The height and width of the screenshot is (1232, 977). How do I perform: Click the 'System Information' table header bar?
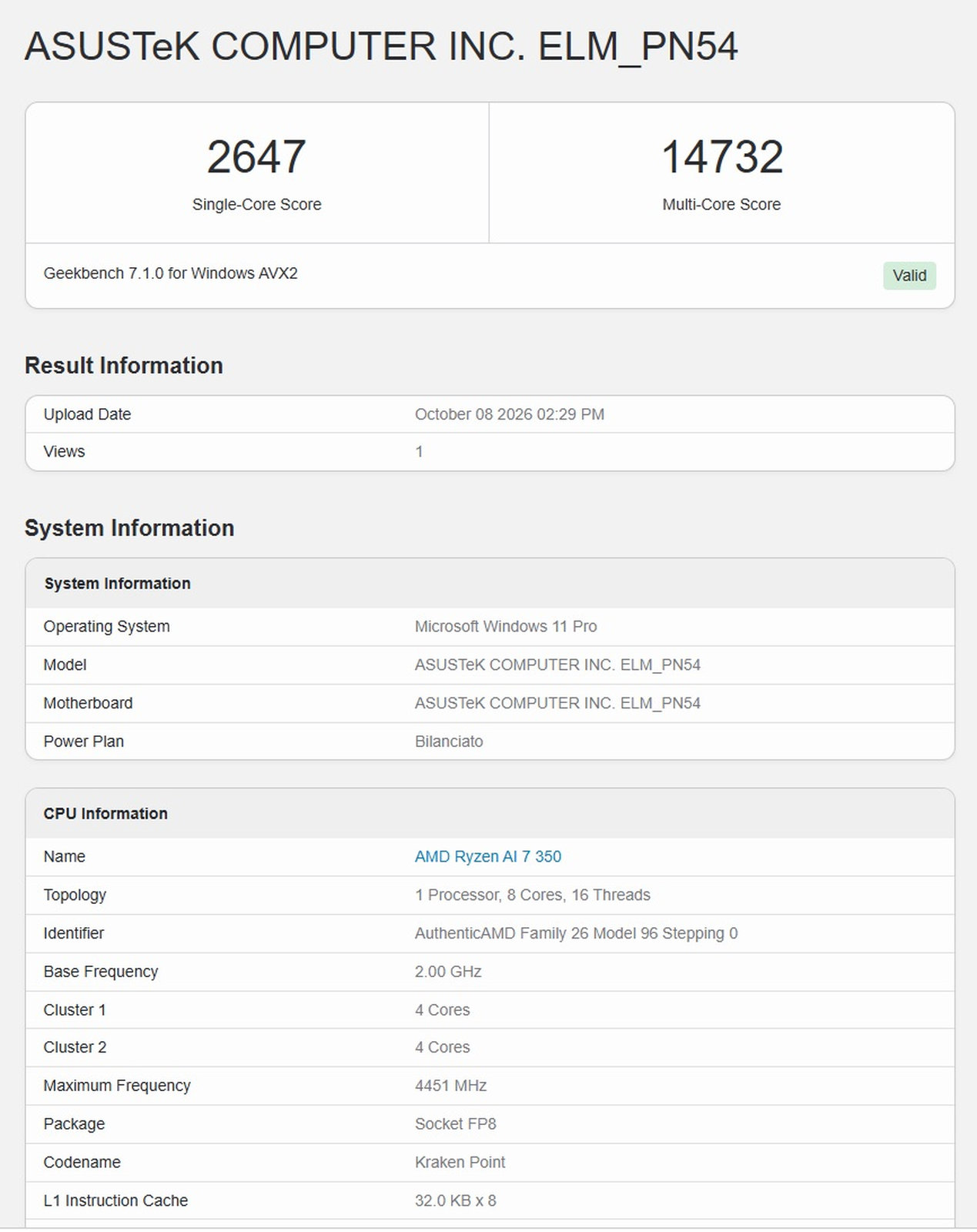[490, 584]
